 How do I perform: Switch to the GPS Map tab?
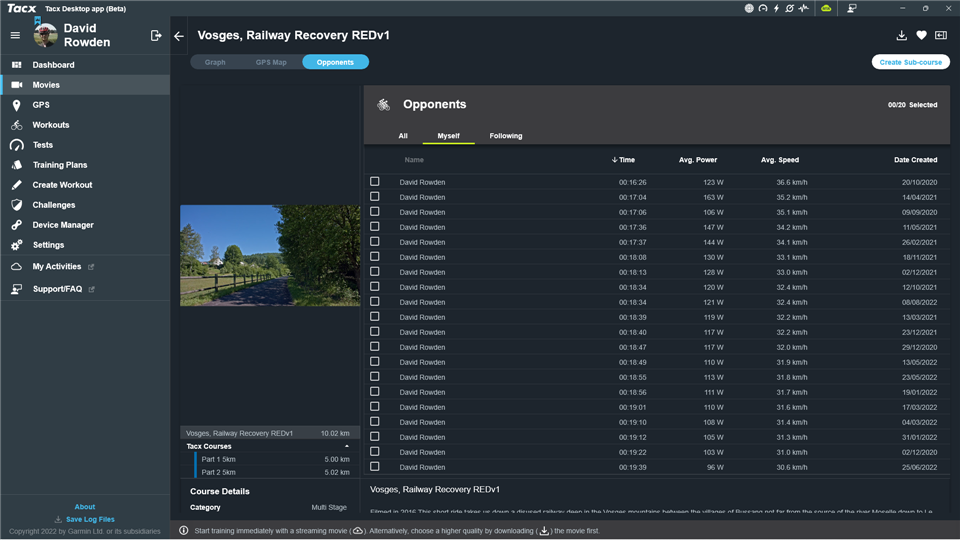click(271, 62)
